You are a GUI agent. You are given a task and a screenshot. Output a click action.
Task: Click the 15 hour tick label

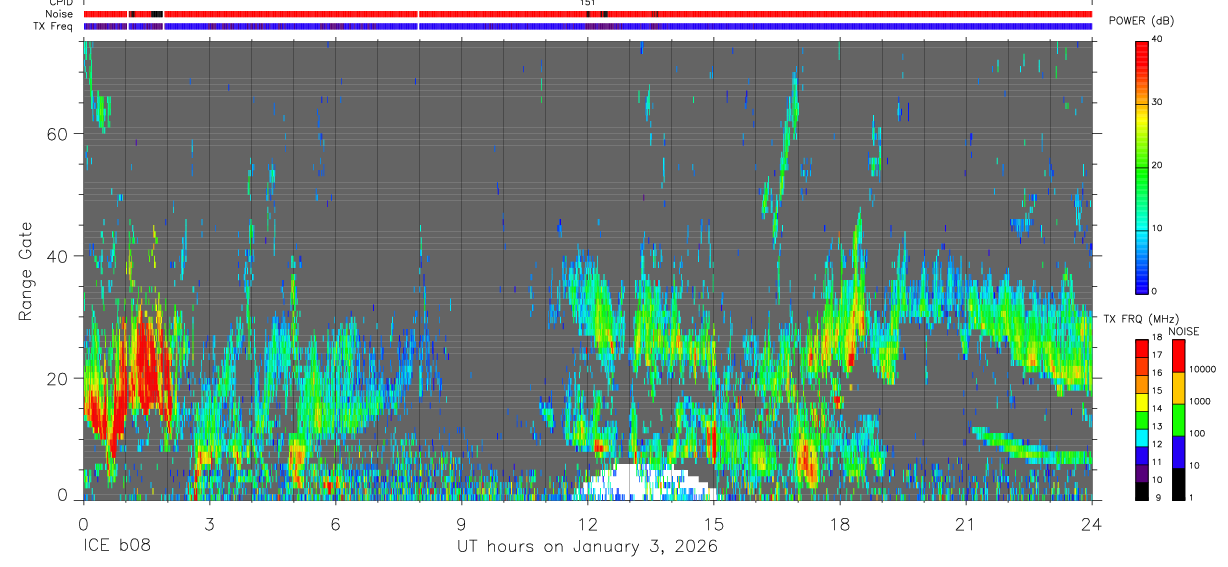(713, 524)
